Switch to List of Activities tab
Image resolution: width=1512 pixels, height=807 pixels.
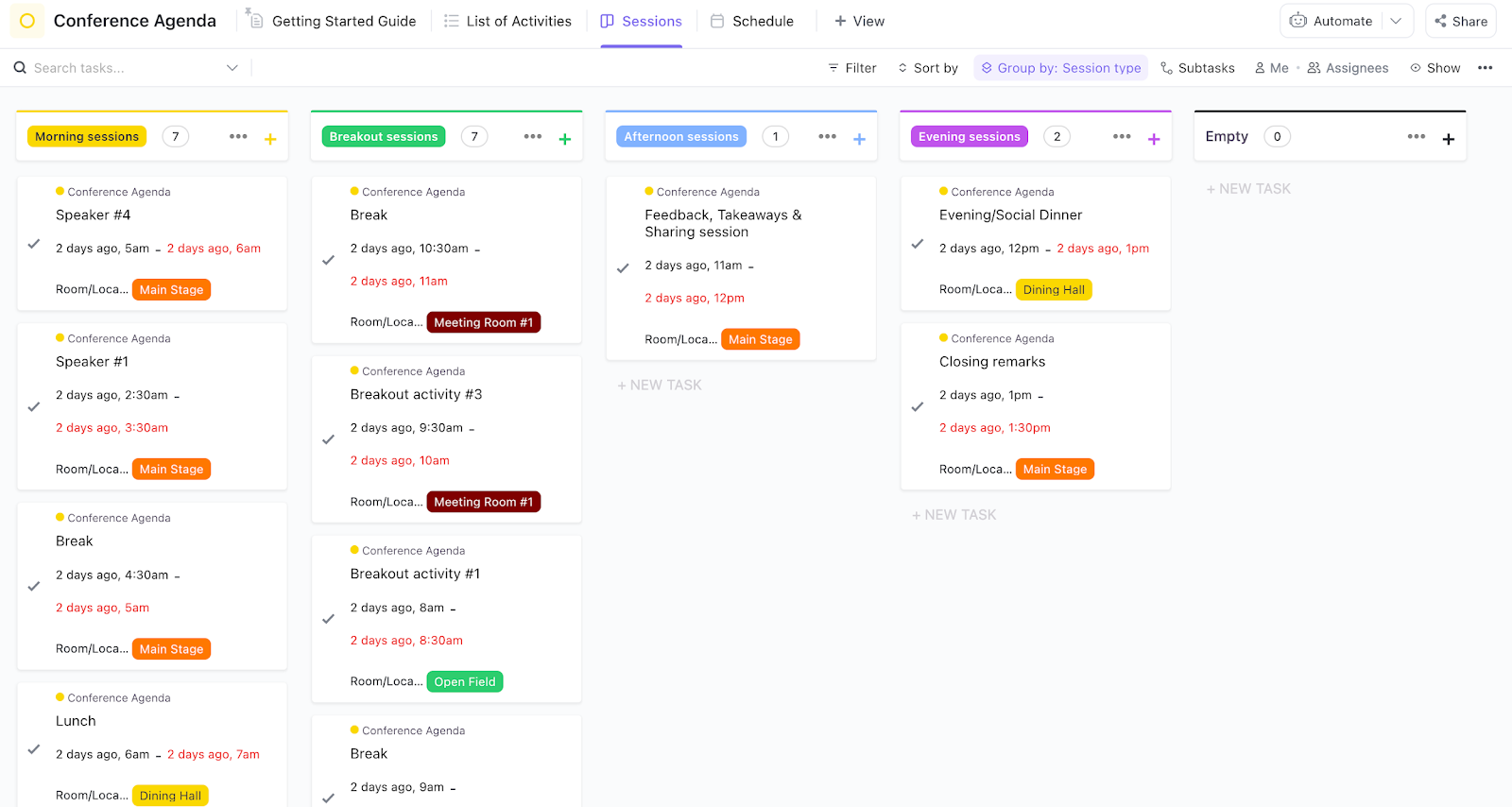click(507, 21)
